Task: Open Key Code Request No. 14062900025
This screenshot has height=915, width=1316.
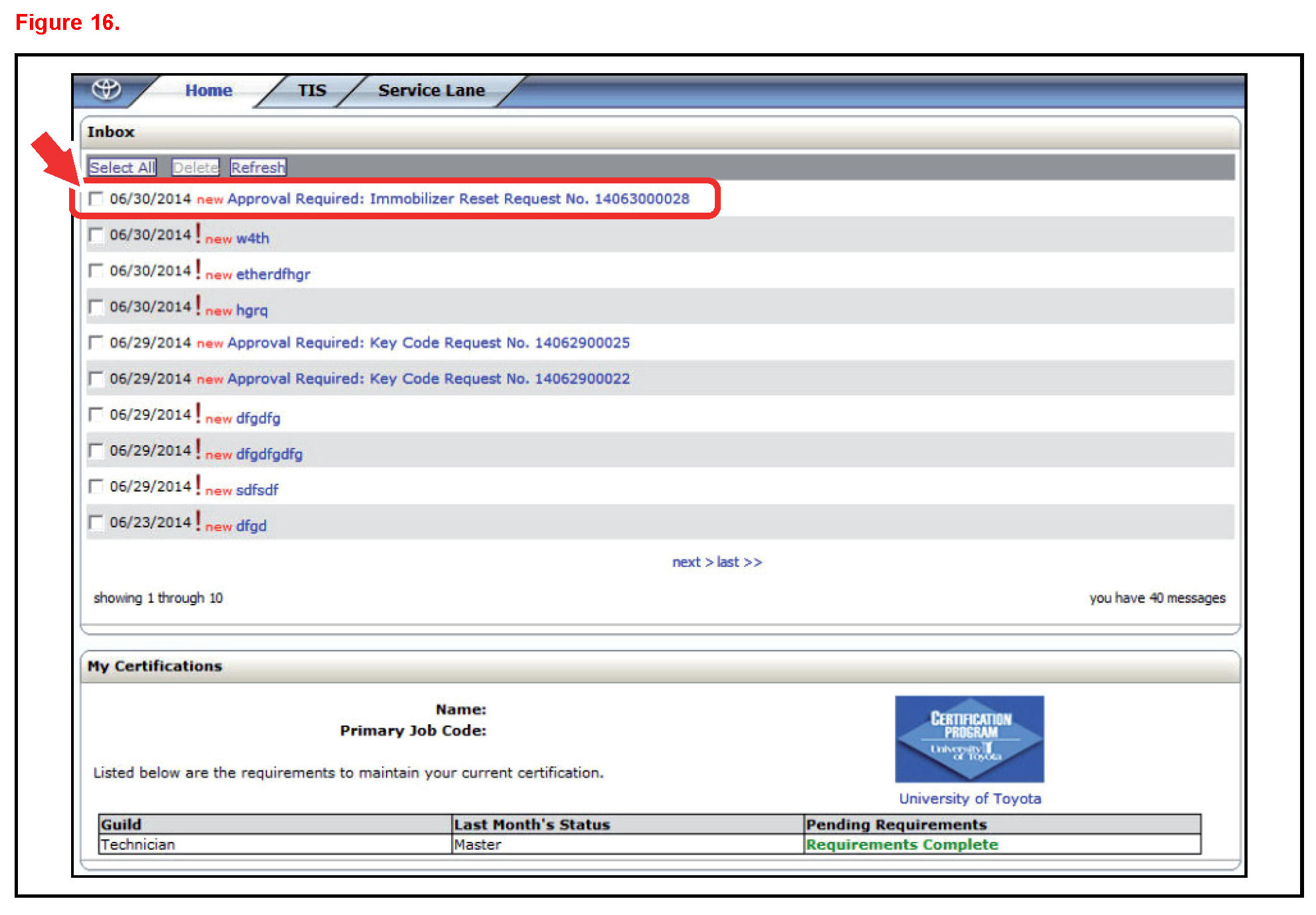Action: click(428, 343)
